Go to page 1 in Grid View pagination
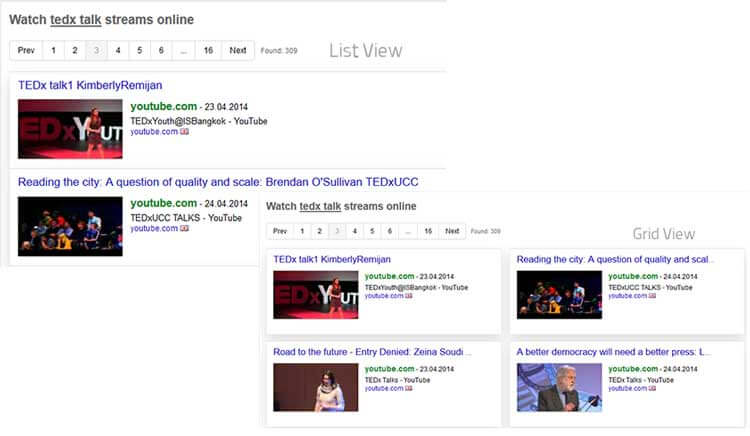The height and width of the screenshot is (436, 750). (302, 231)
